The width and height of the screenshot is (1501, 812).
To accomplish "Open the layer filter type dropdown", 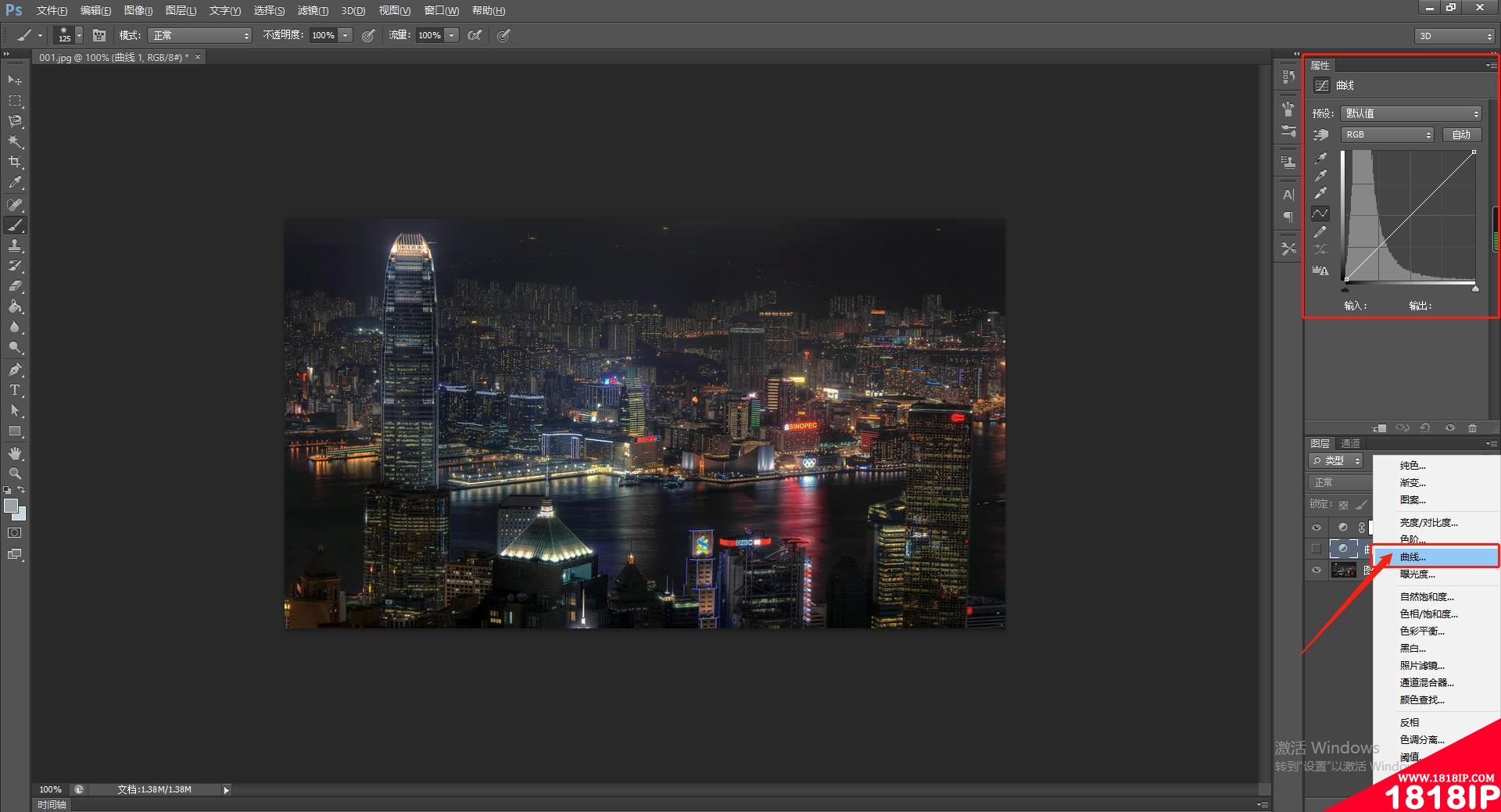I will coord(1337,461).
